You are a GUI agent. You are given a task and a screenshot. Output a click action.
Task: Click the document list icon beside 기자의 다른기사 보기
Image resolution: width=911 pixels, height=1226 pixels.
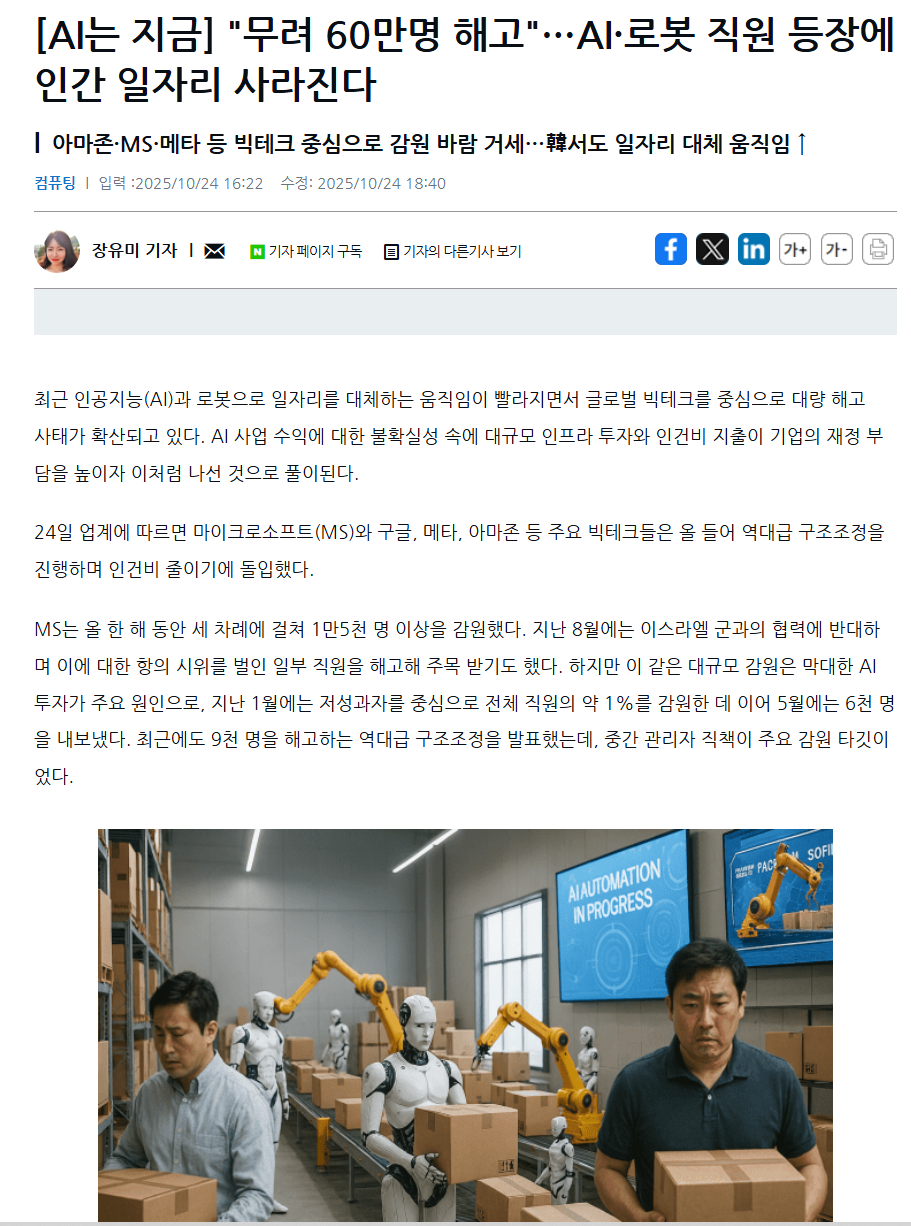pos(391,252)
